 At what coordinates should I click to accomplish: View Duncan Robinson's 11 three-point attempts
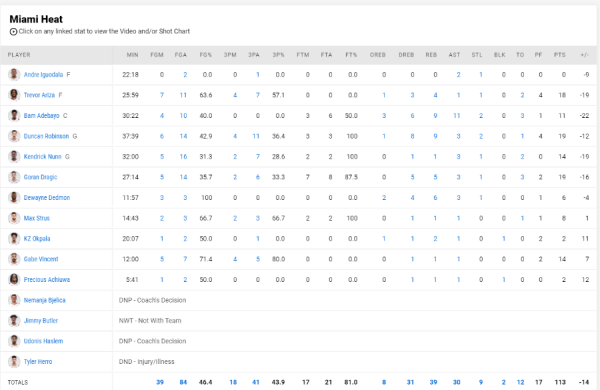pyautogui.click(x=256, y=136)
